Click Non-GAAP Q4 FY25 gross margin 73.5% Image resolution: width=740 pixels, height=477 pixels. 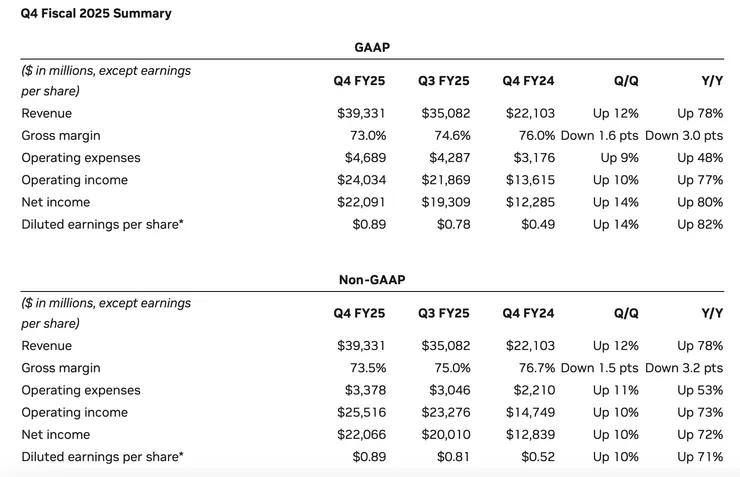point(367,368)
